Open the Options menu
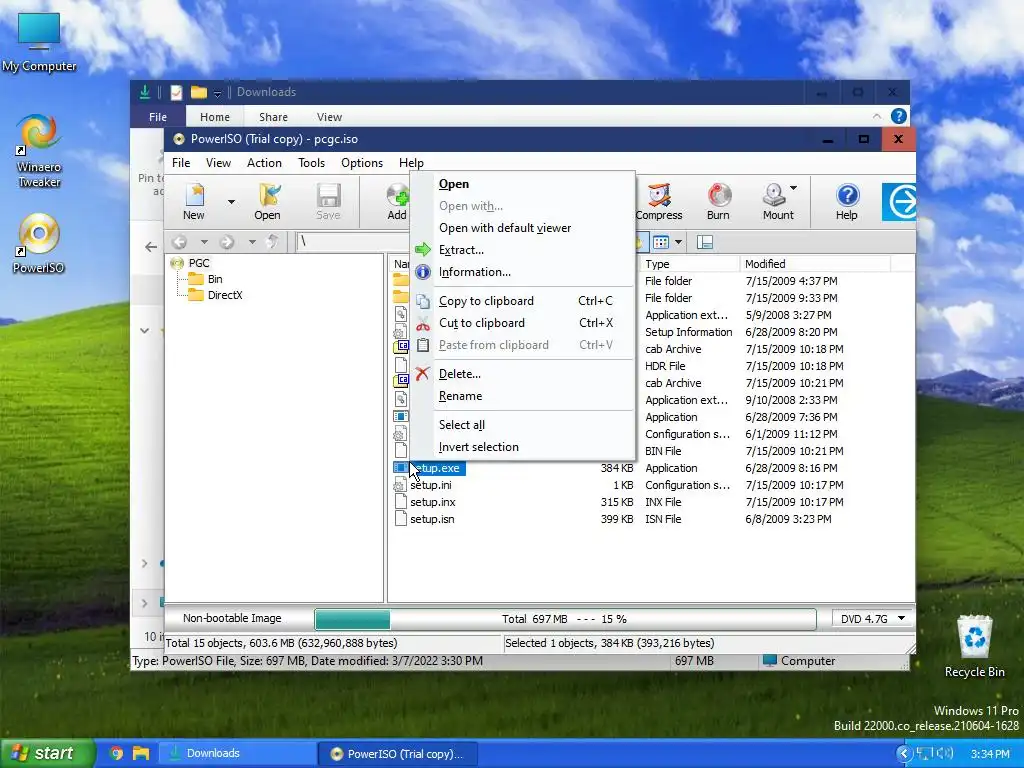The height and width of the screenshot is (768, 1024). tap(362, 163)
